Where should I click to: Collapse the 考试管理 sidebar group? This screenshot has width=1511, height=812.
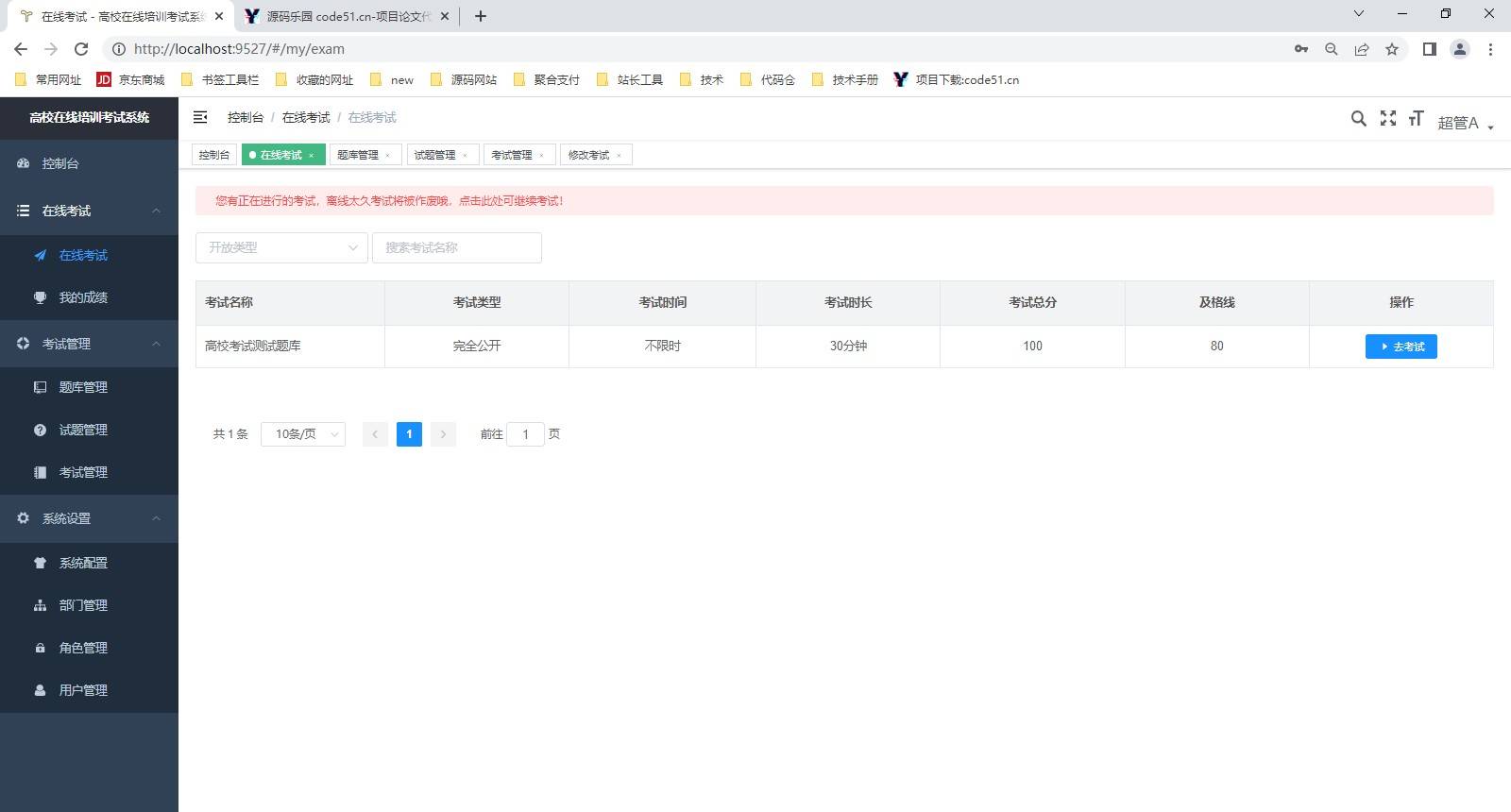pyautogui.click(x=89, y=344)
